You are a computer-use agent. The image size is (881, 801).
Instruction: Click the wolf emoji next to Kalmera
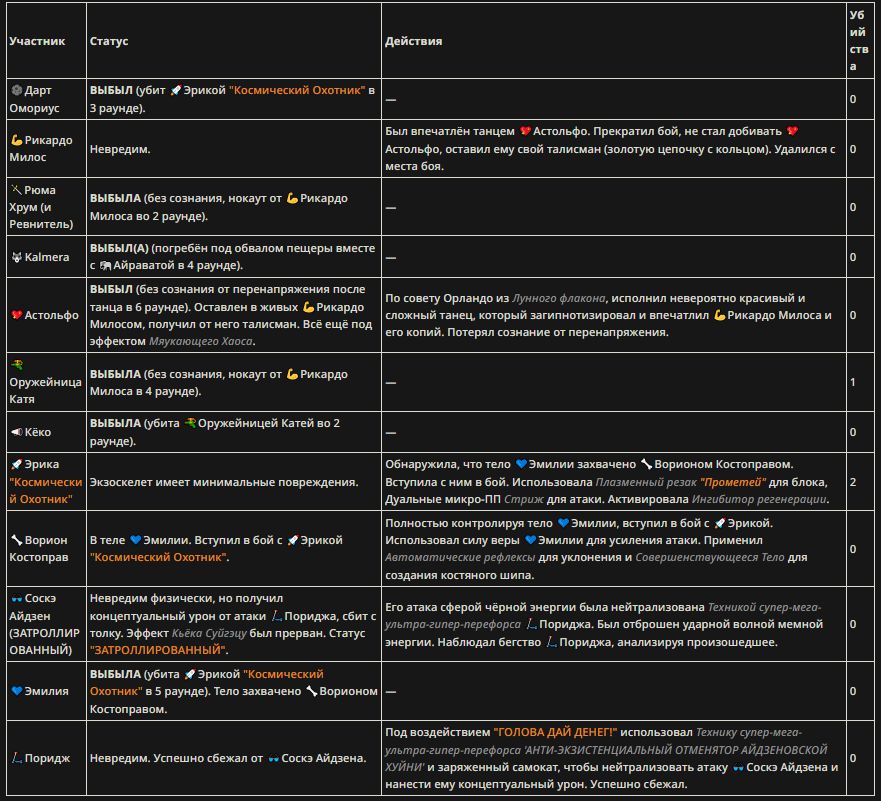(16, 257)
